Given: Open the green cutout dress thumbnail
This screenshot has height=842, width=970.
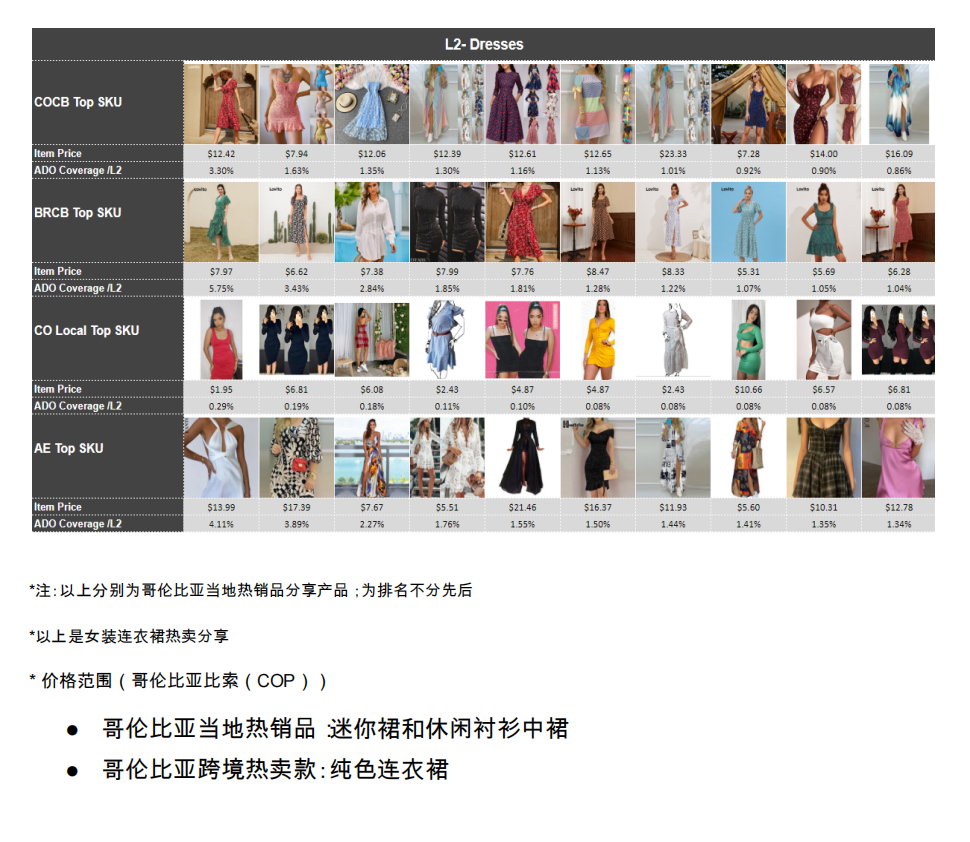Looking at the screenshot, I should (748, 339).
